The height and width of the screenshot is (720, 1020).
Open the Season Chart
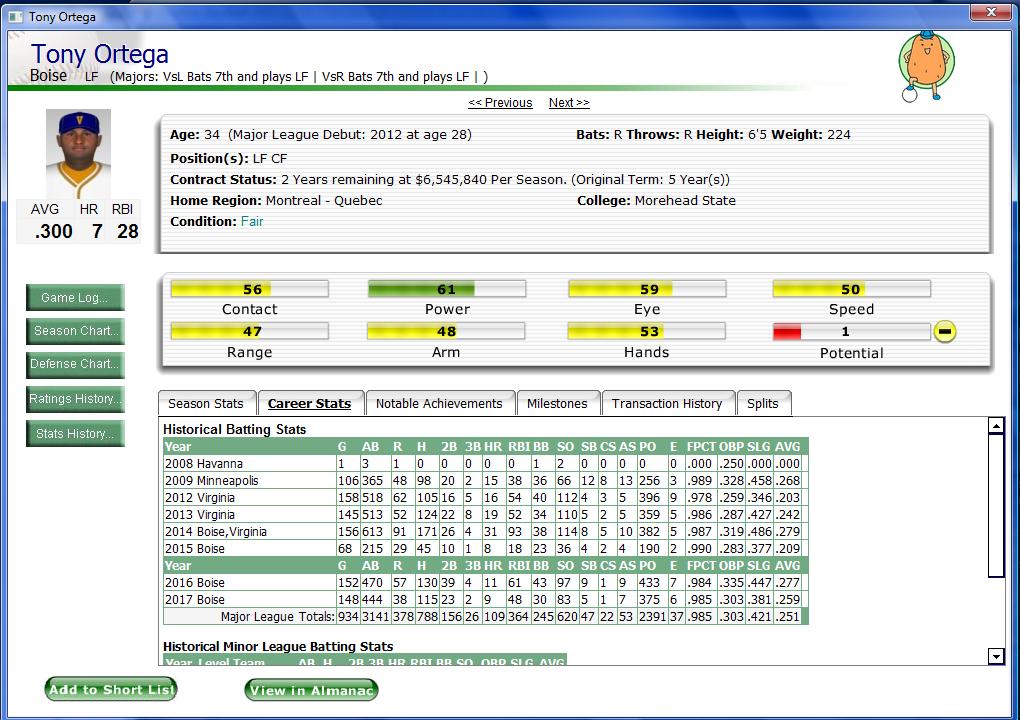[75, 331]
